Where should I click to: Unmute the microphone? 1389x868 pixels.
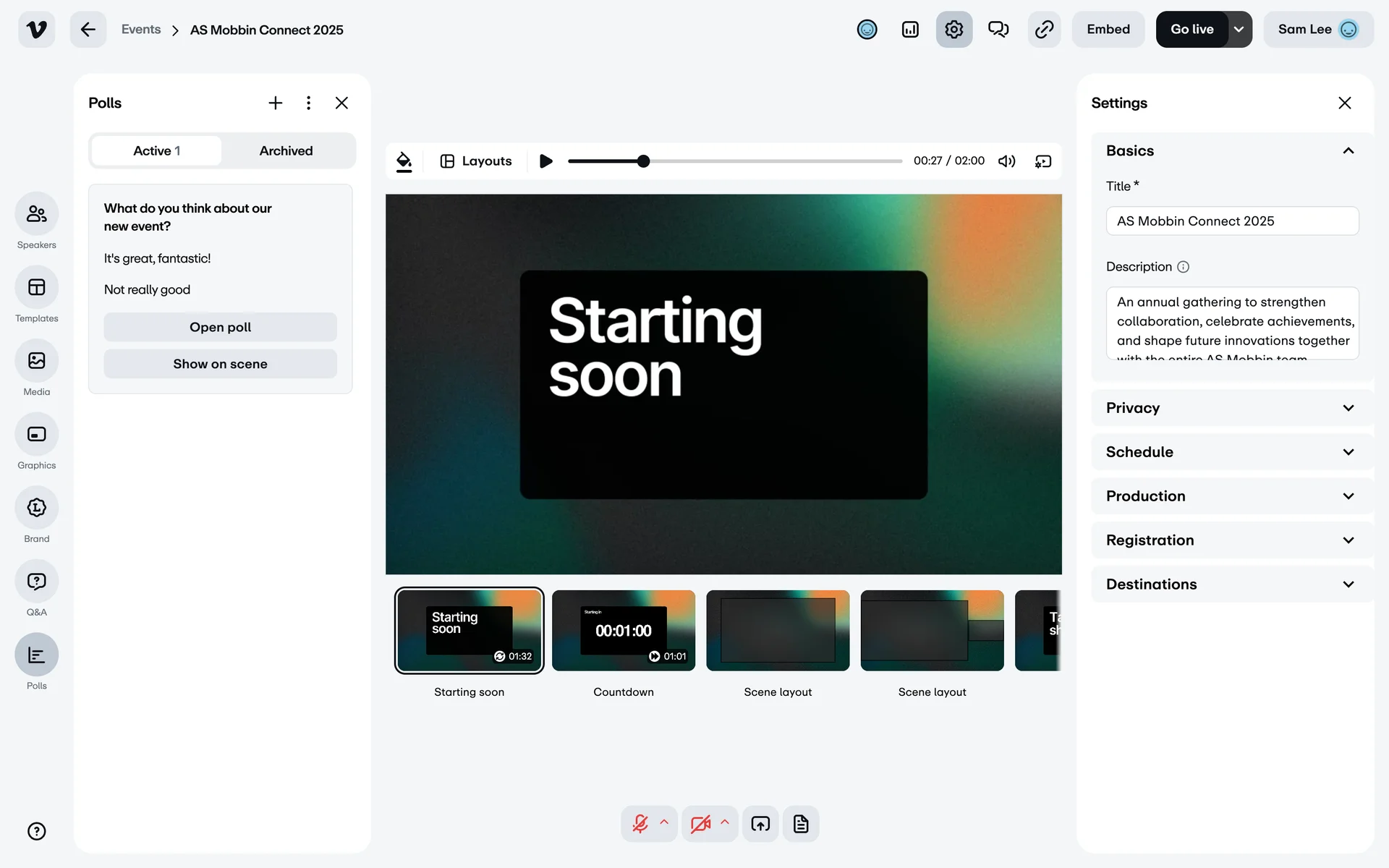pyautogui.click(x=640, y=824)
